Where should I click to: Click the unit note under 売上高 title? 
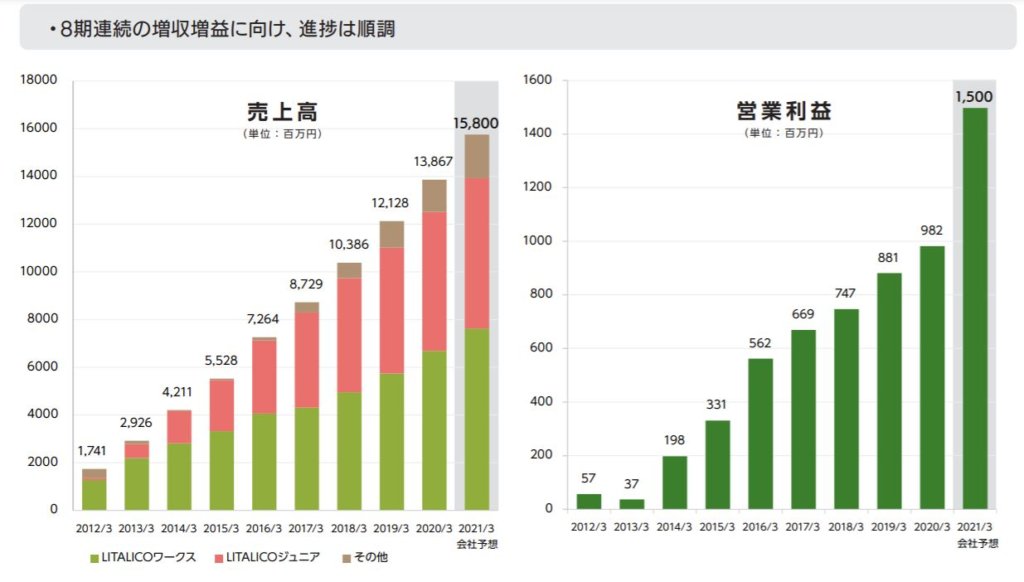tap(282, 134)
